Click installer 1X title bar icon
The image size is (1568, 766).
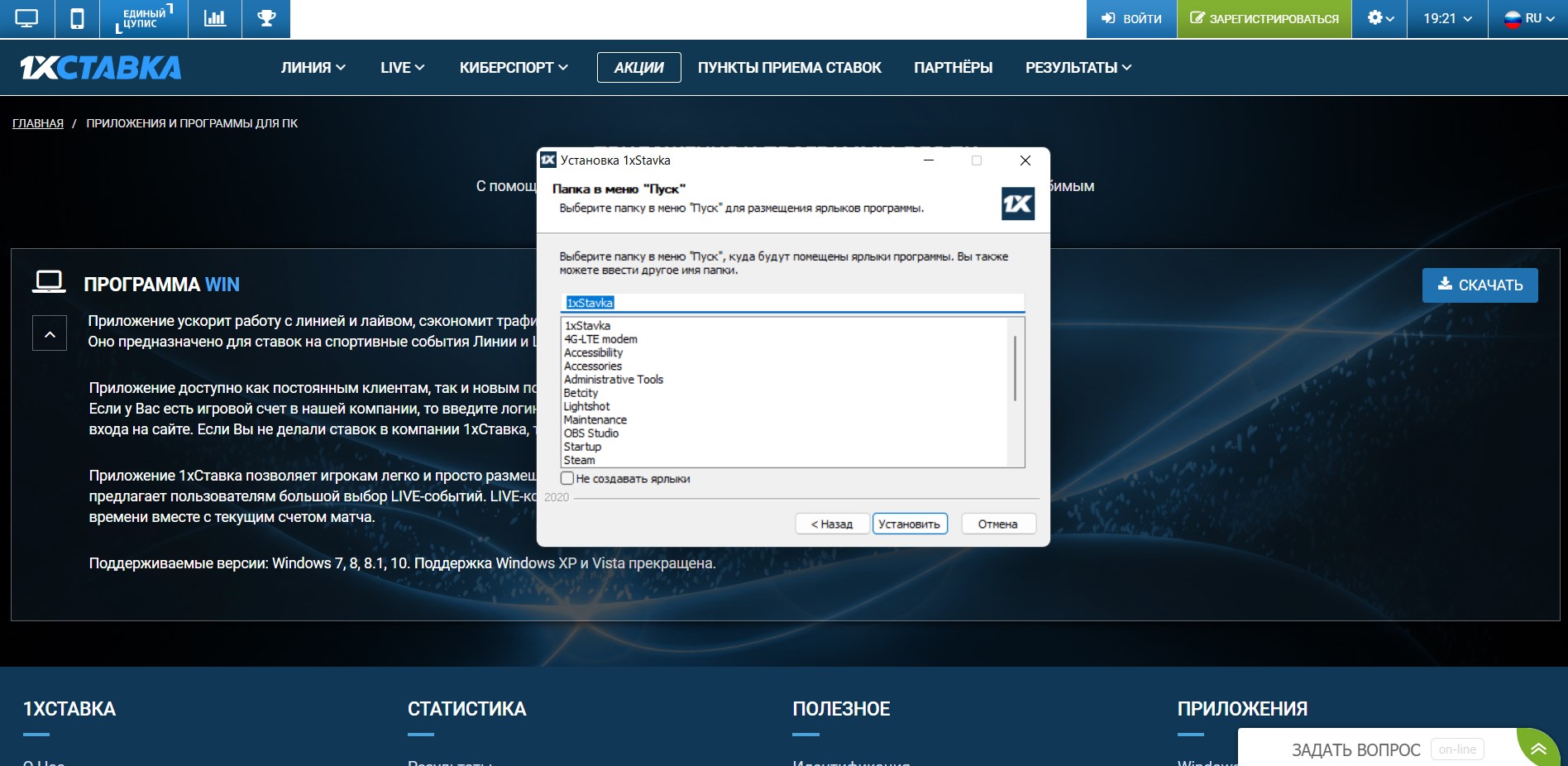[x=548, y=160]
